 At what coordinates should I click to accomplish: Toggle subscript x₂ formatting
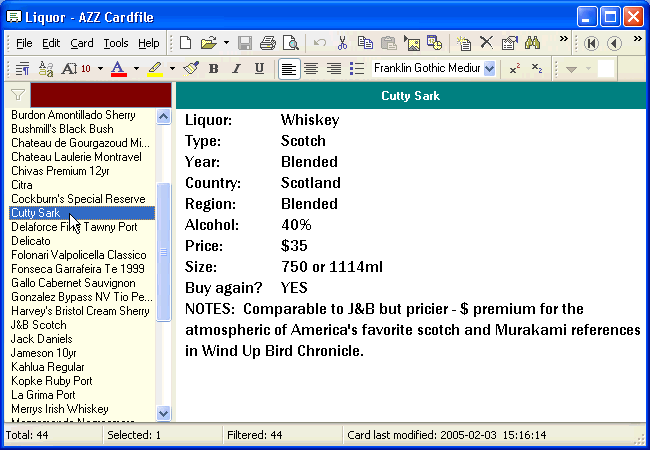click(x=537, y=68)
